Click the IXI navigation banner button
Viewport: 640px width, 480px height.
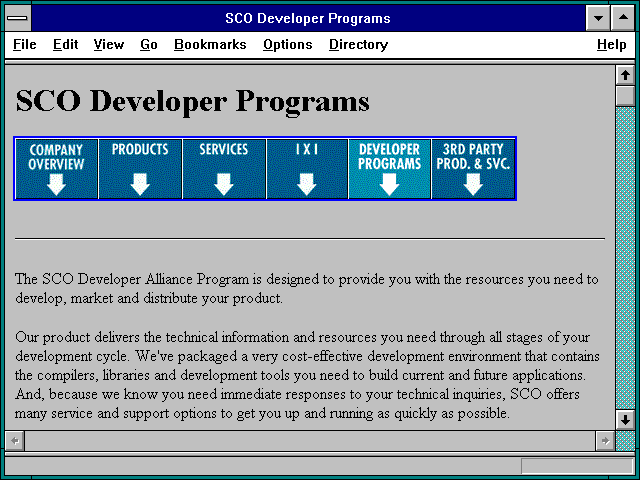[x=307, y=169]
